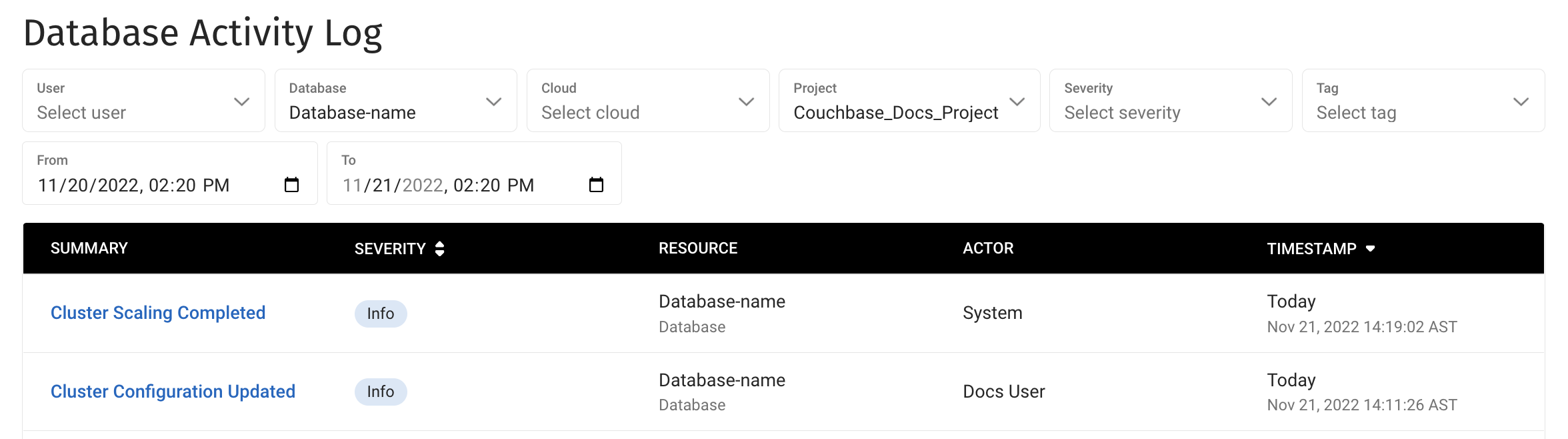Toggle Timestamp column sort arrow
Viewport: 1568px width, 439px height.
tap(1370, 249)
